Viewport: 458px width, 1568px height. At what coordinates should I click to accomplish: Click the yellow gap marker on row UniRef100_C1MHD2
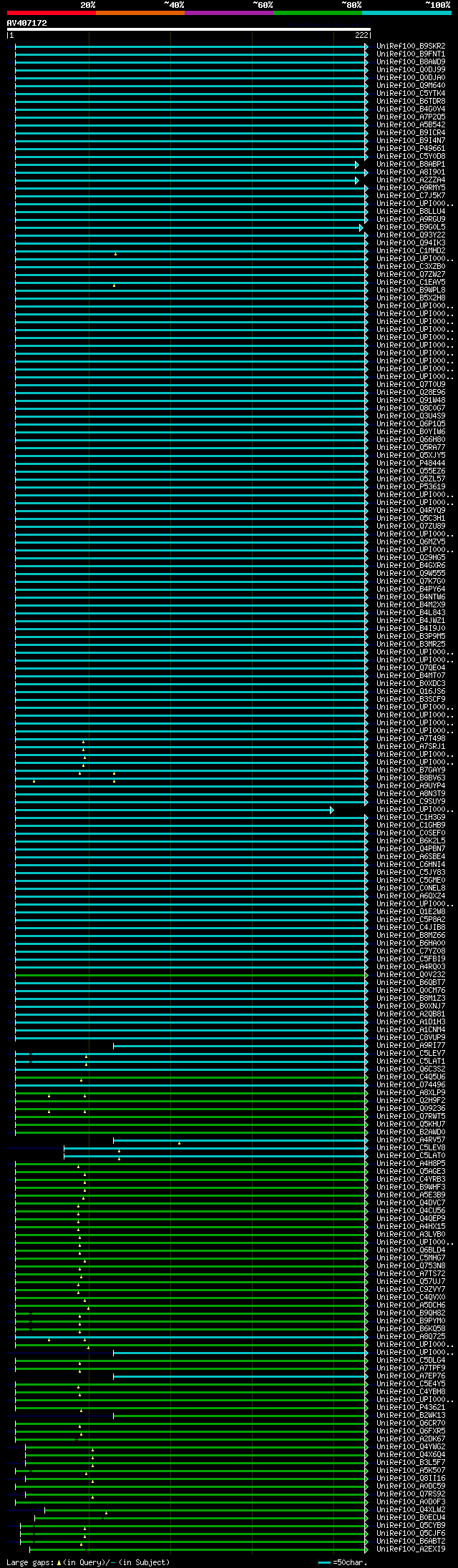[x=115, y=253]
